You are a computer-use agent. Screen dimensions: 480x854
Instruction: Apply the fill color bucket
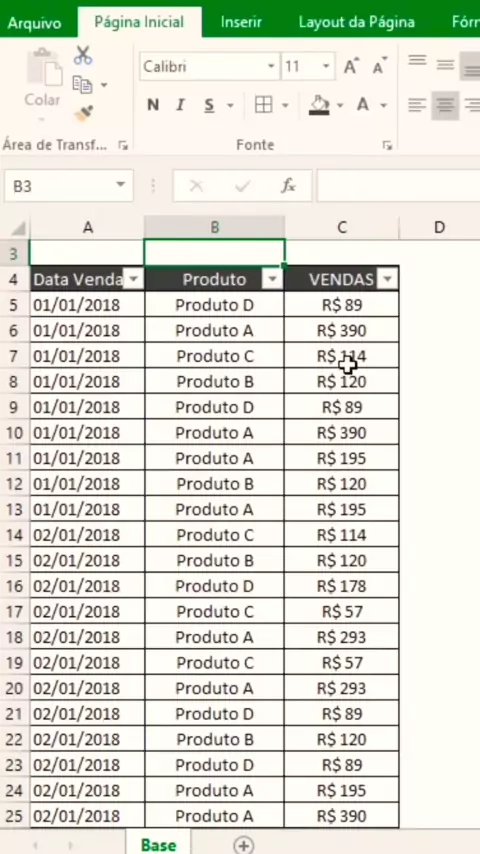pos(319,105)
